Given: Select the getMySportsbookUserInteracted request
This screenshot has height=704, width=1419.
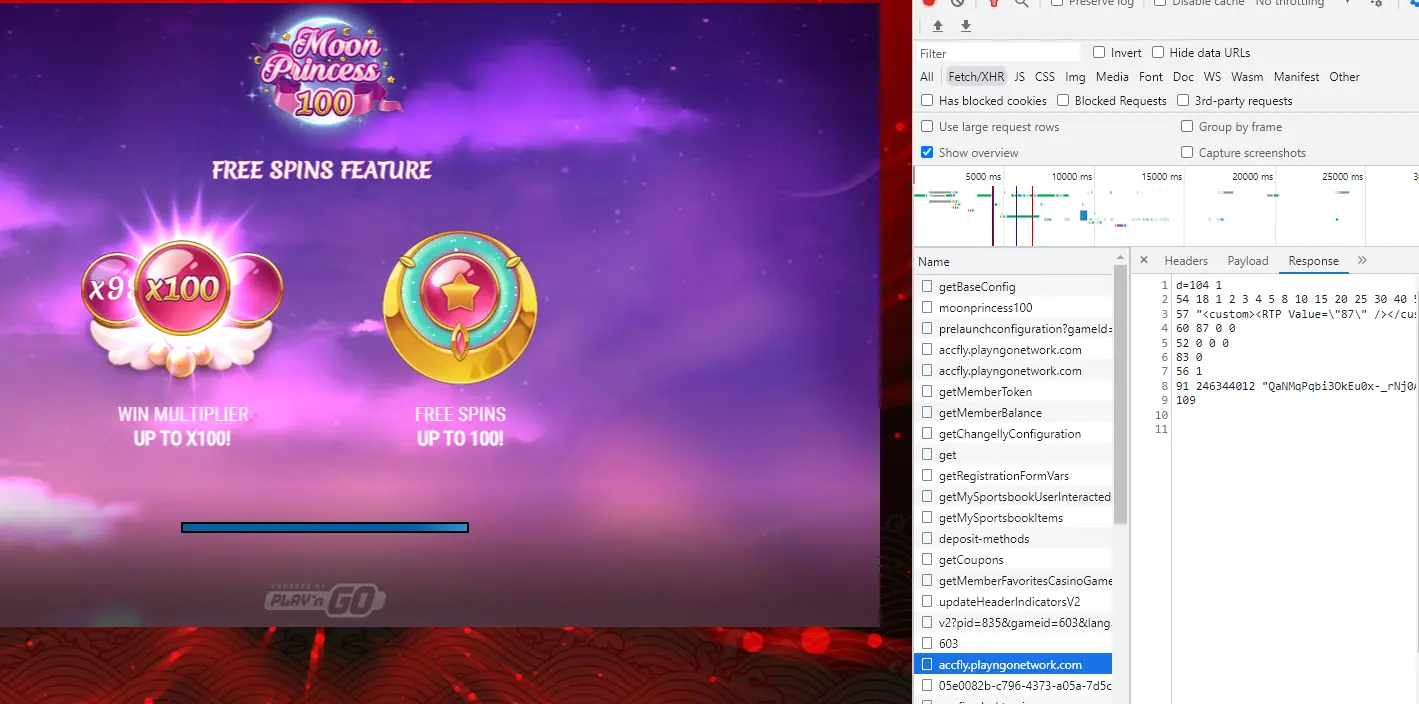Looking at the screenshot, I should 1013,497.
